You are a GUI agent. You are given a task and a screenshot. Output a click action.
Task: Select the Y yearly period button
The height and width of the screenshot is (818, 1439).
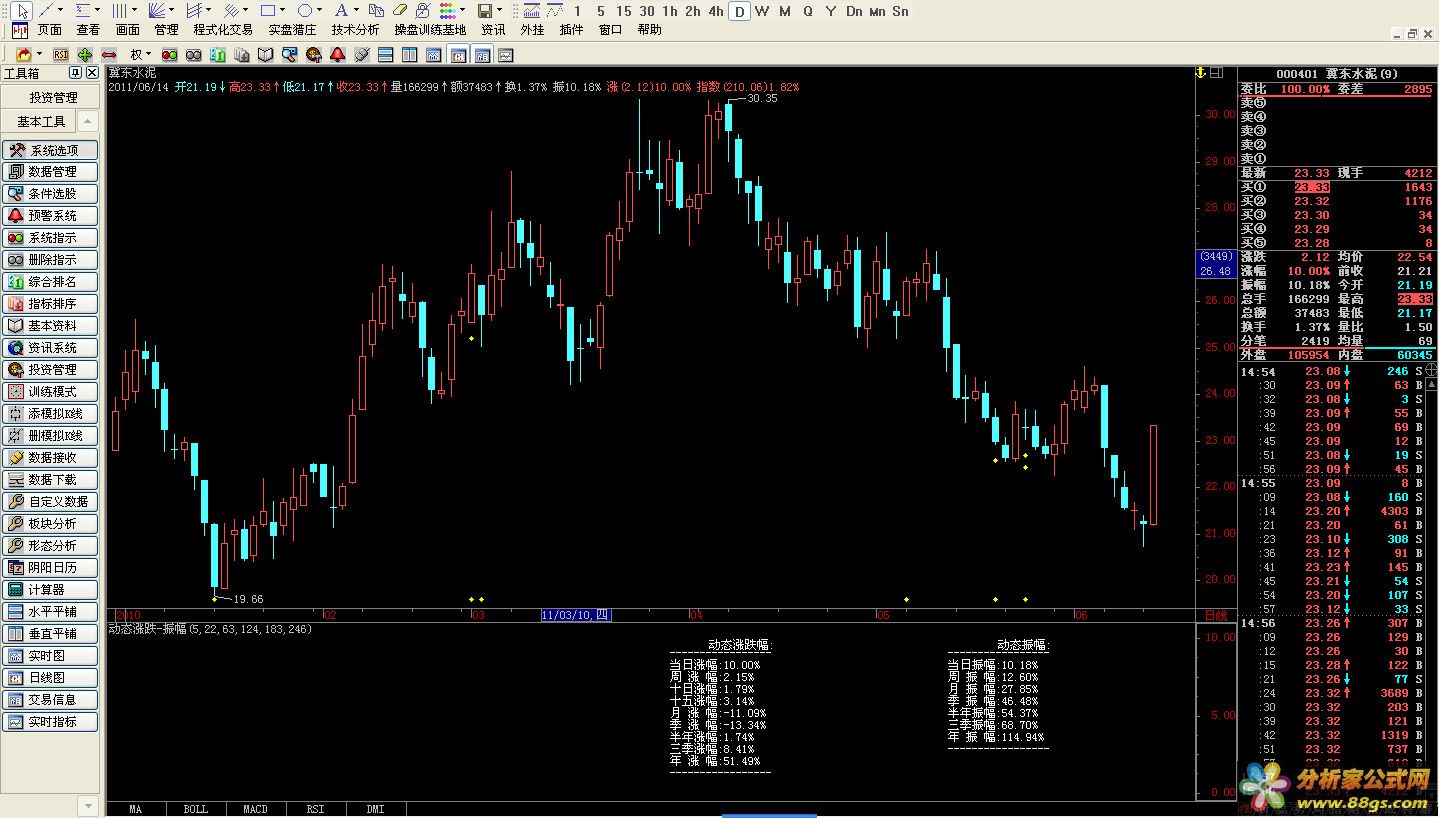[831, 11]
